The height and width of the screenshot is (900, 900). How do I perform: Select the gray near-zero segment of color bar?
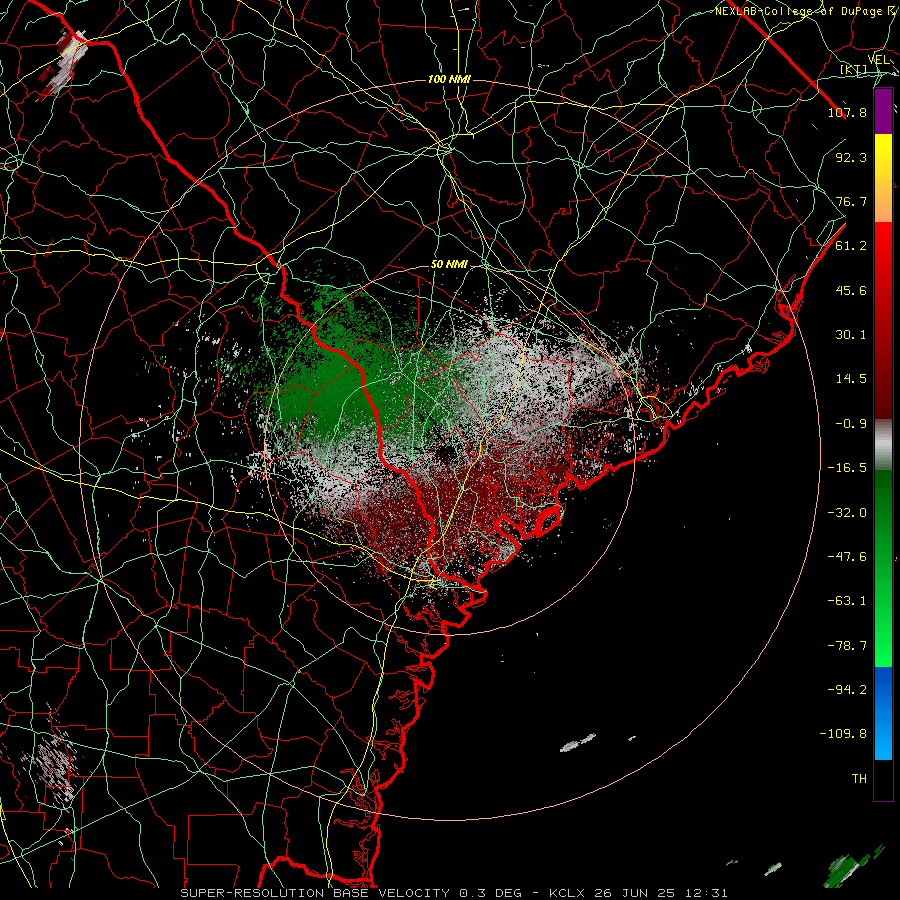pos(883,445)
